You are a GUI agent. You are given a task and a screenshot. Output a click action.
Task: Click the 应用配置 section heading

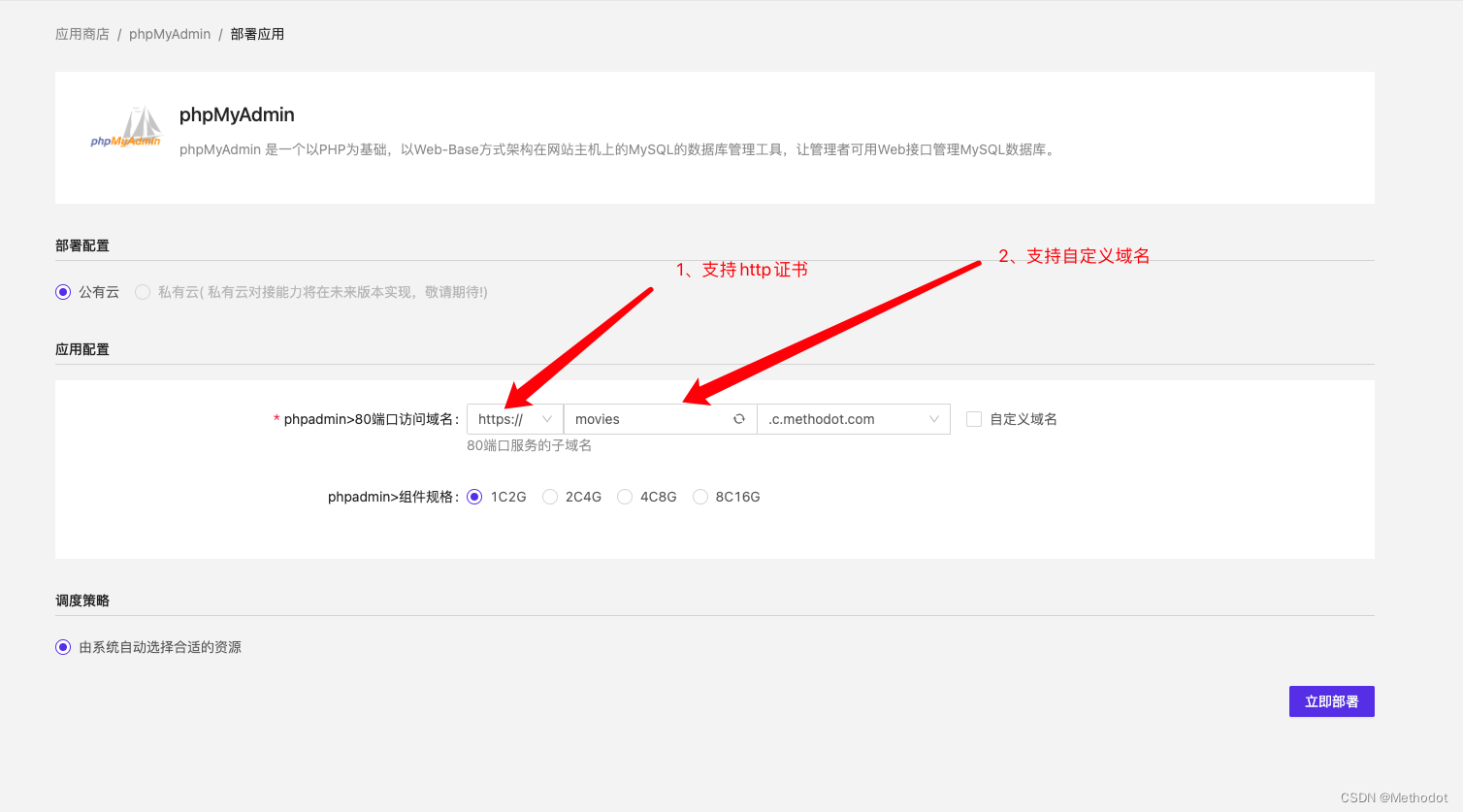coord(82,349)
